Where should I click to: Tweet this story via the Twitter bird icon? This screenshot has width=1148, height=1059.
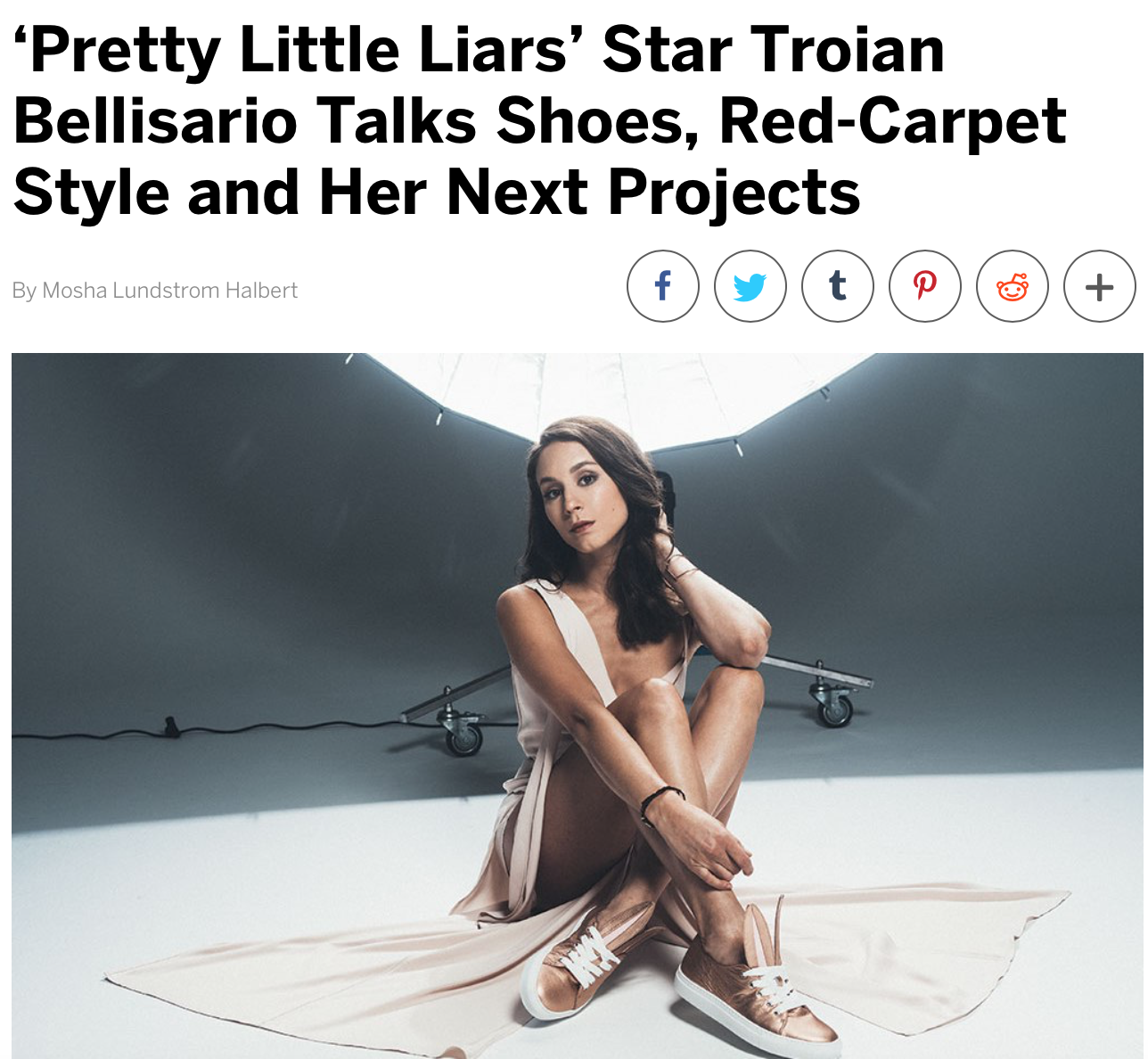(750, 286)
